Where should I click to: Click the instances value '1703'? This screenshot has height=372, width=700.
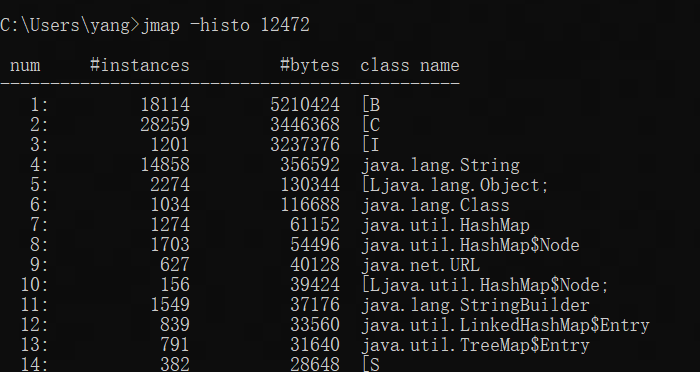170,245
